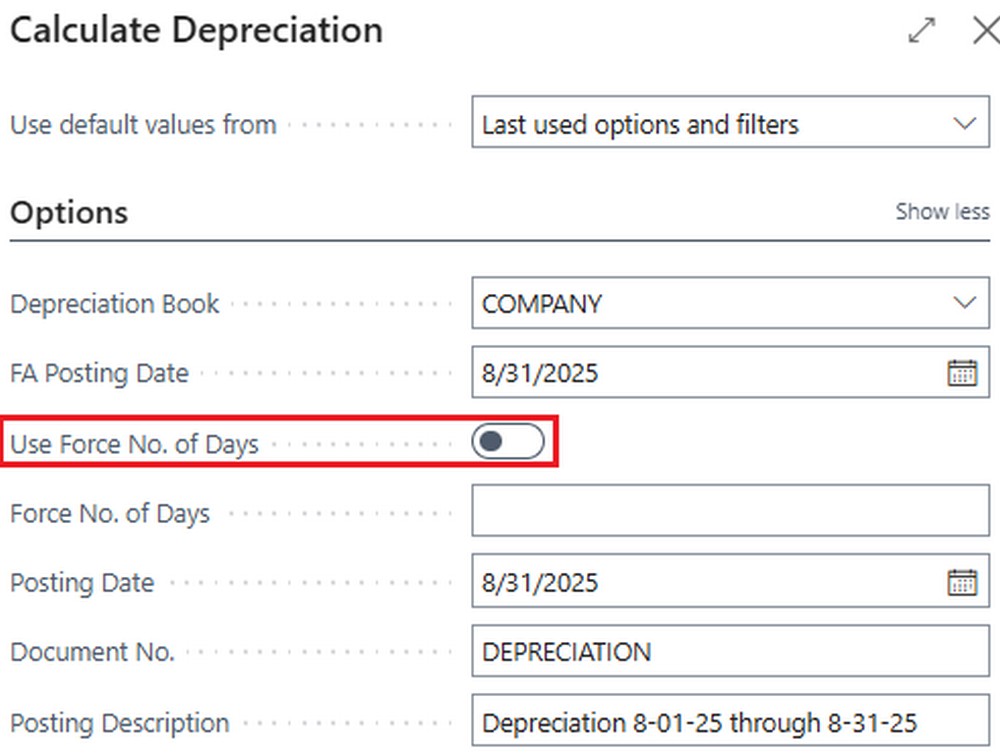Open the Depreciation Book dropdown chevron
The height and width of the screenshot is (754, 1000).
pos(963,303)
